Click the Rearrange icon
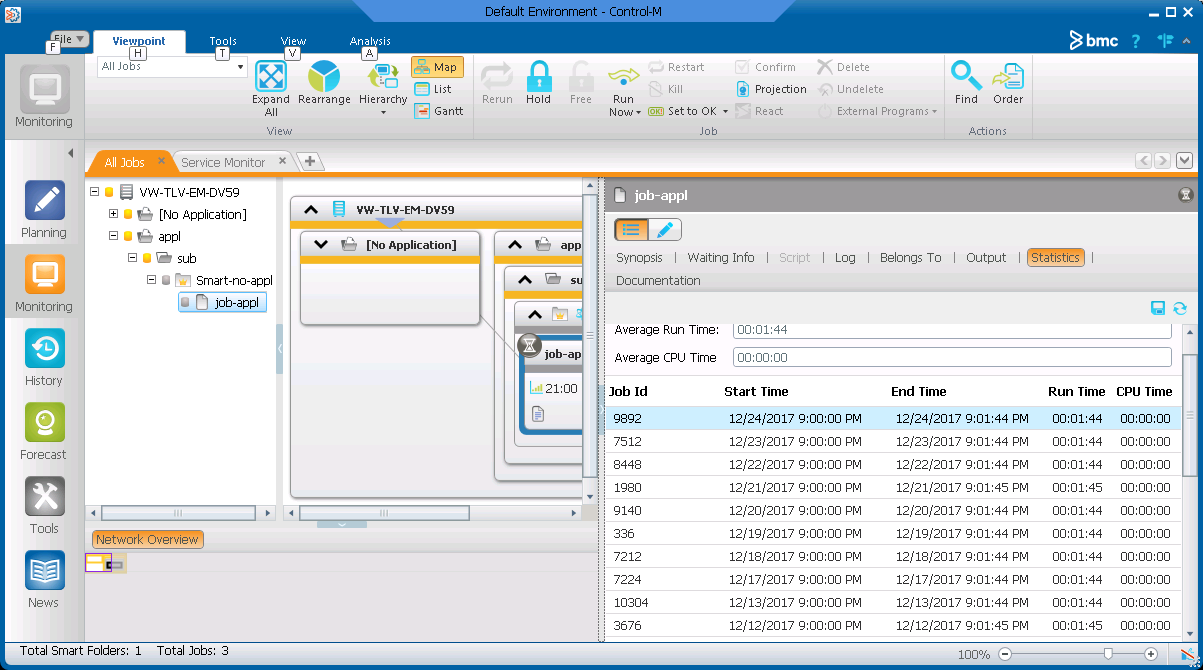Viewport: 1203px width, 670px height. (x=324, y=77)
